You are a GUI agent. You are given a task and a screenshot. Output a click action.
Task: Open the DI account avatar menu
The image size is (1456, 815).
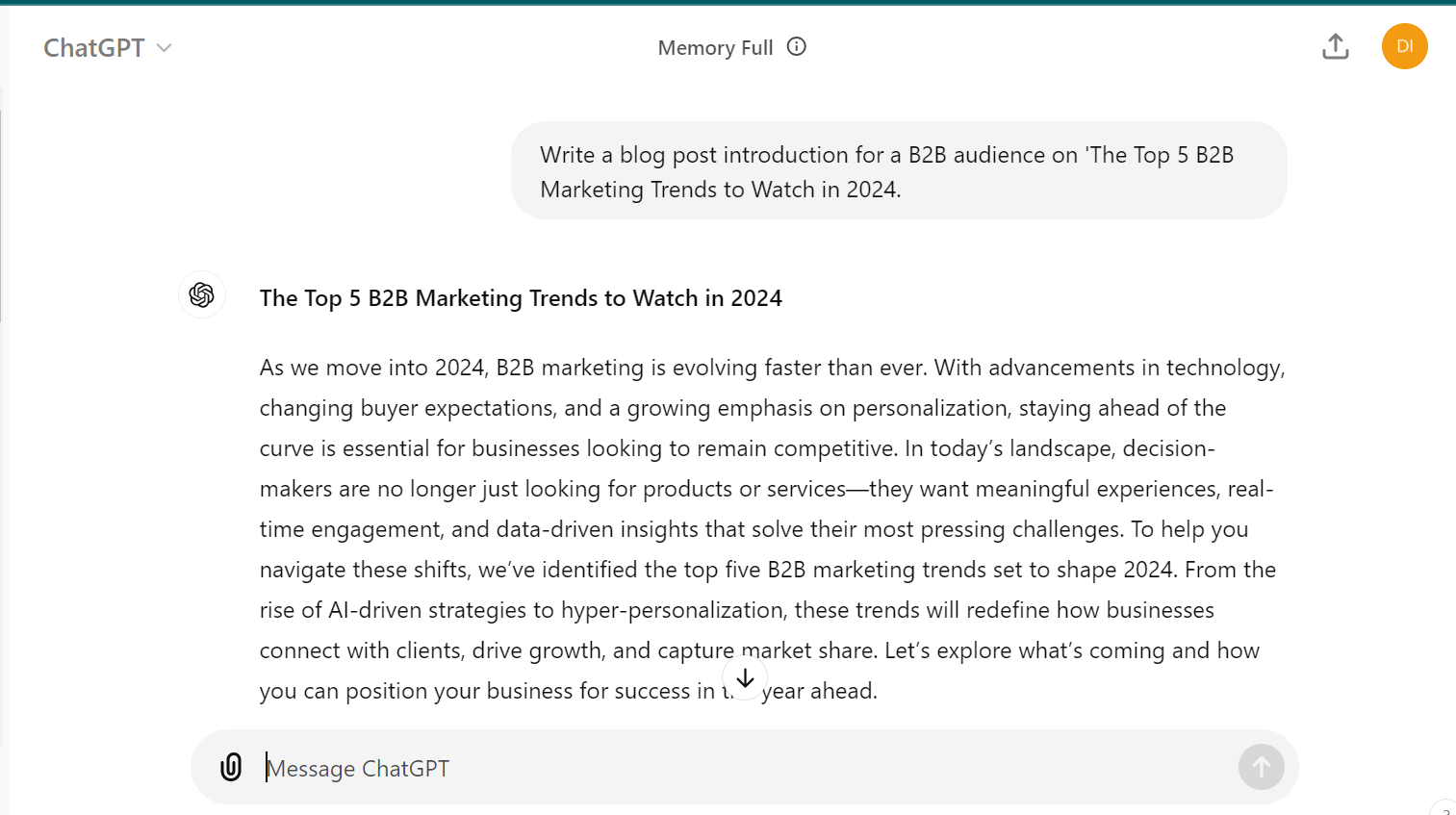click(x=1404, y=46)
